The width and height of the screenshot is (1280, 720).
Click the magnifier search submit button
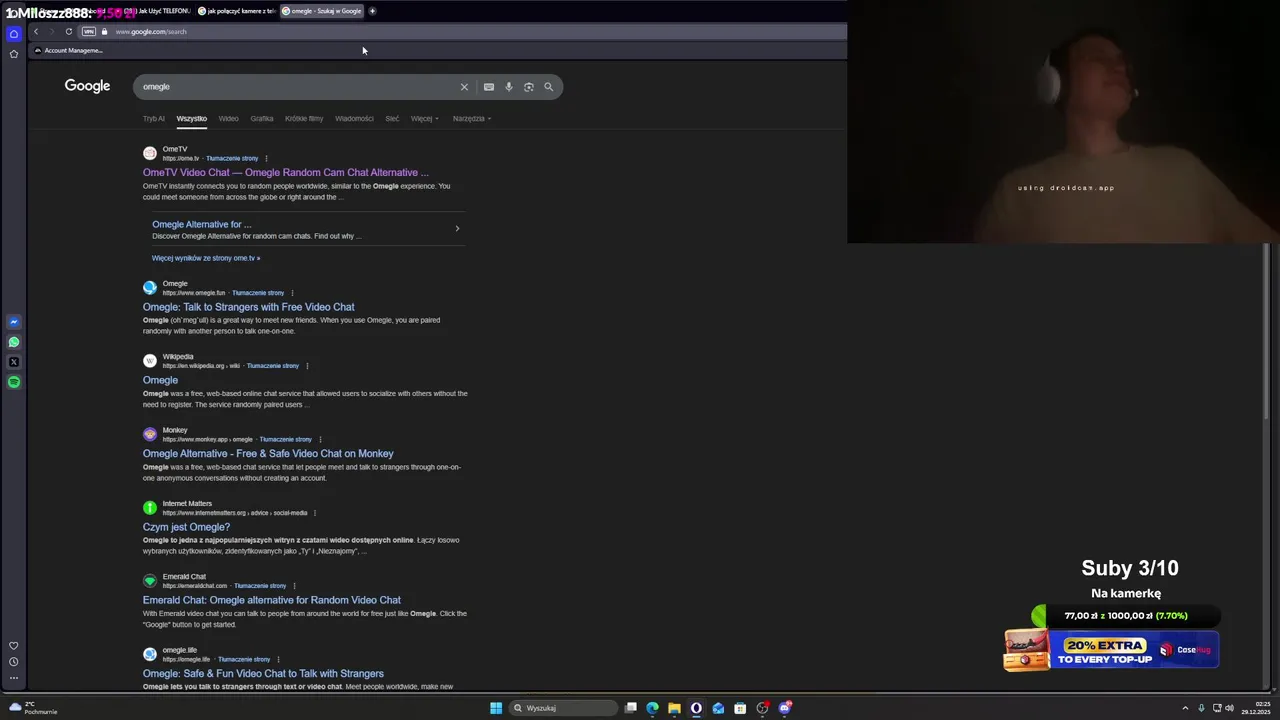548,87
